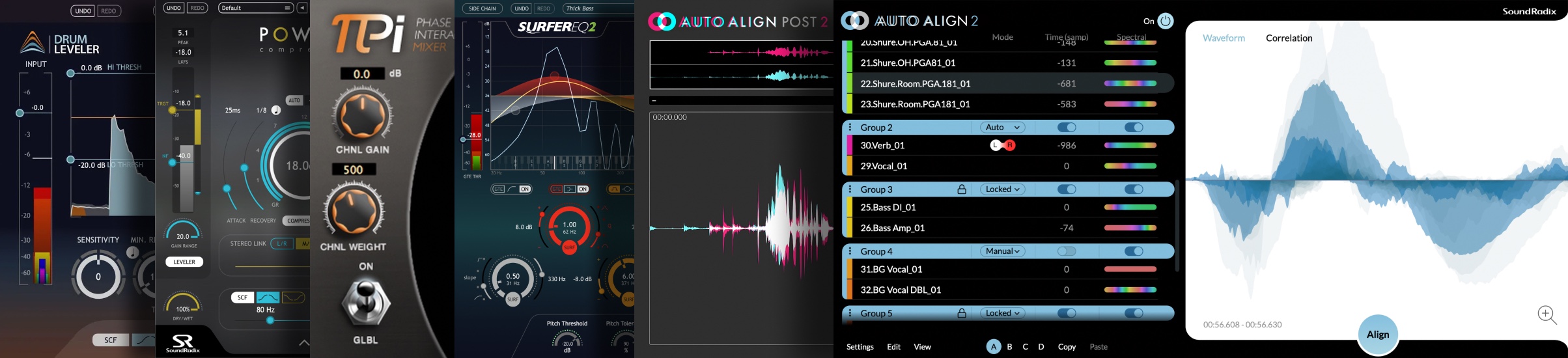This screenshot has height=358, width=1568.
Task: Click the Powair AUTO button
Action: (x=294, y=100)
